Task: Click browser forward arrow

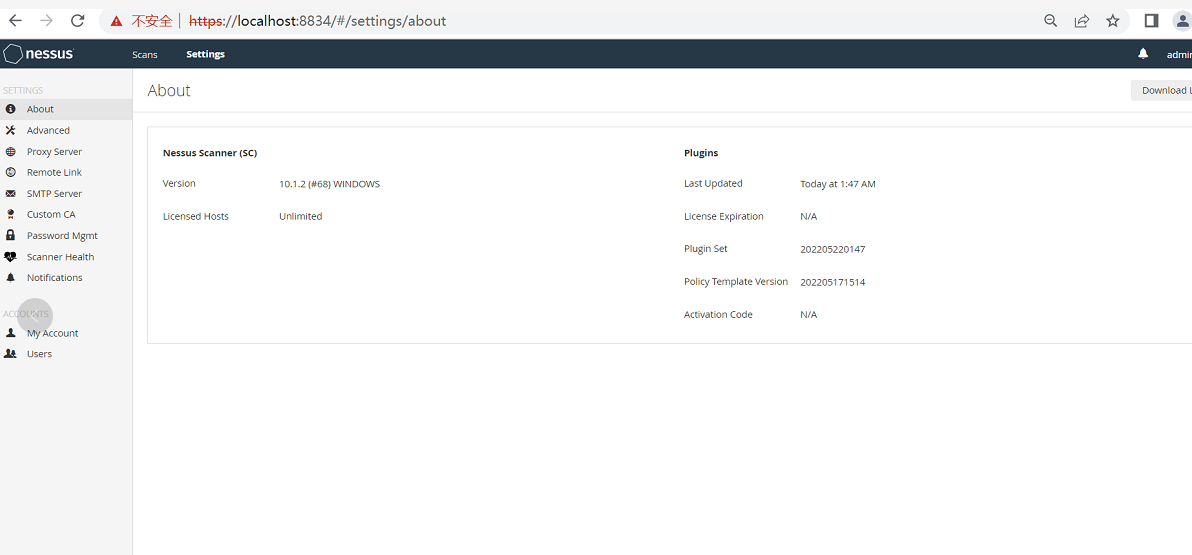Action: [x=46, y=21]
